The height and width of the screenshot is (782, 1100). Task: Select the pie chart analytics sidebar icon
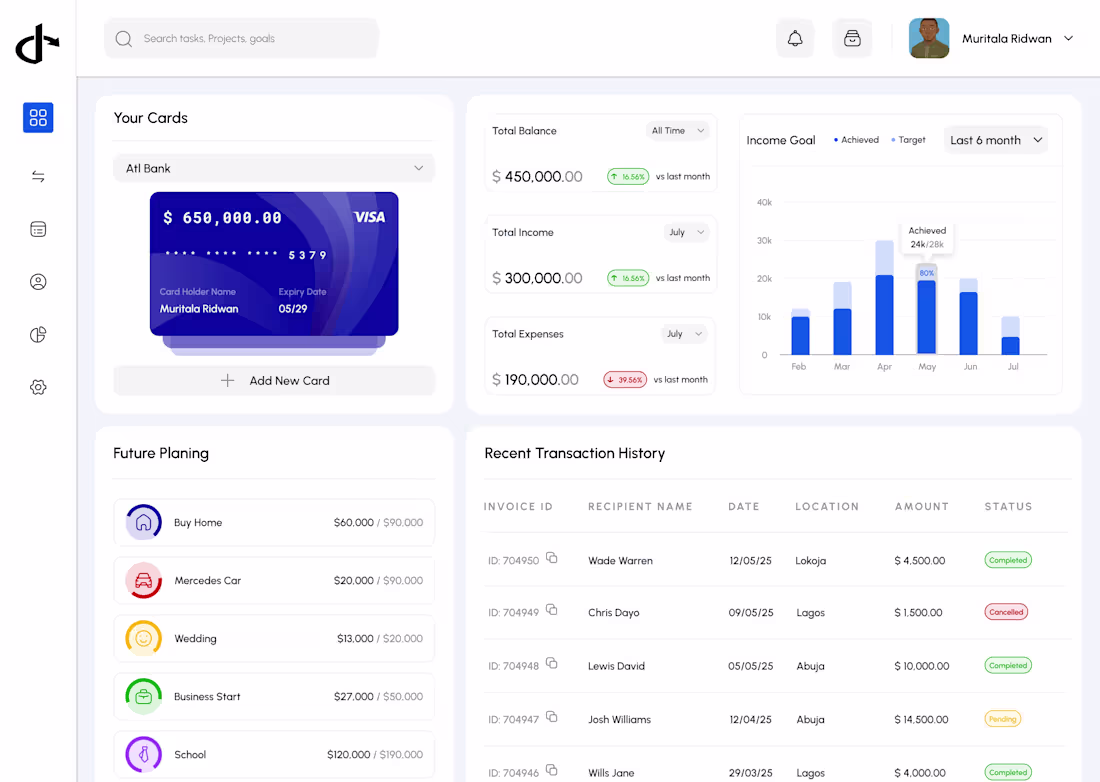(38, 334)
